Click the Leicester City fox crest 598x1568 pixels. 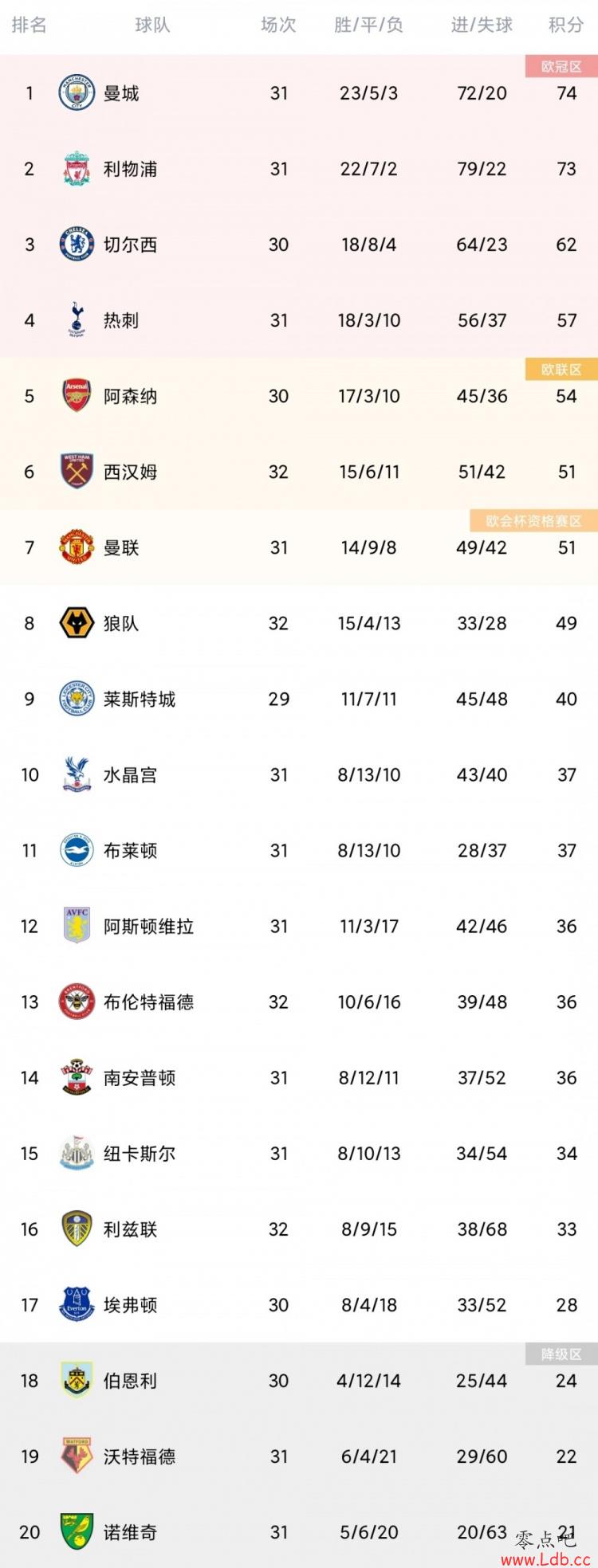(77, 699)
